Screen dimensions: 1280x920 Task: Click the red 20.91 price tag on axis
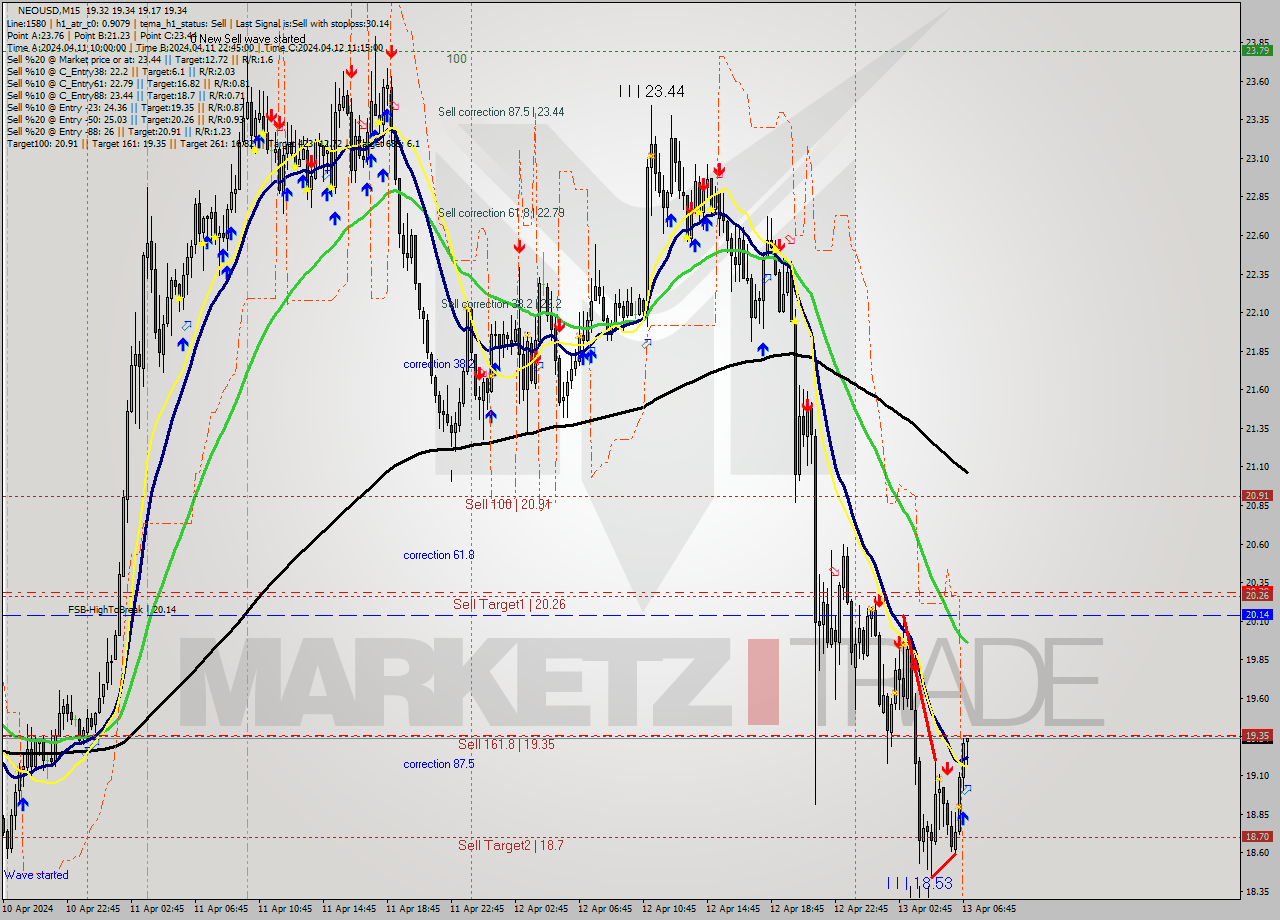pyautogui.click(x=1257, y=495)
